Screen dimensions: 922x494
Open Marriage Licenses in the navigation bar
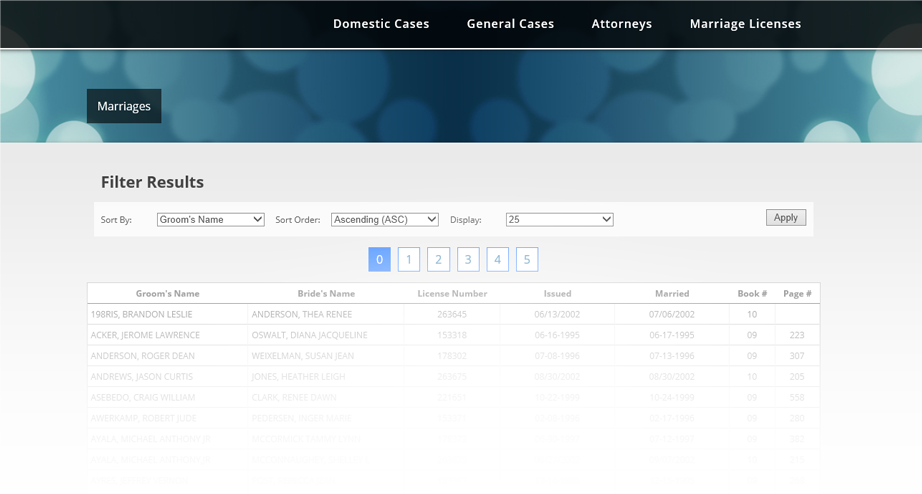tap(745, 24)
